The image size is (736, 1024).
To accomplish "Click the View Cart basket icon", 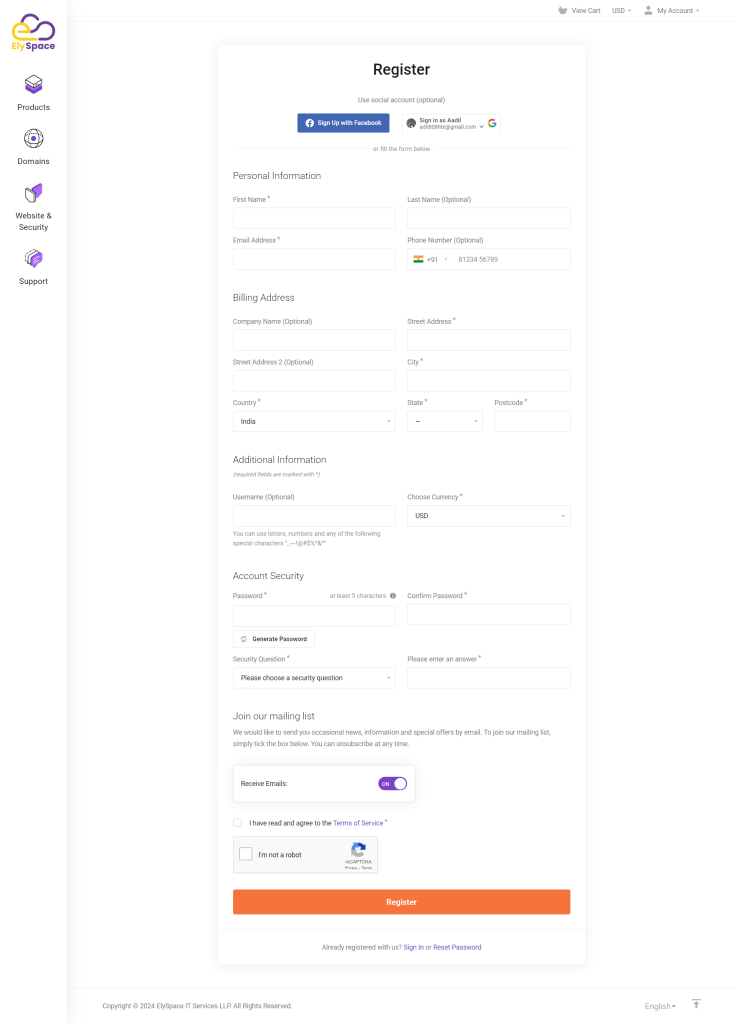I will point(562,10).
